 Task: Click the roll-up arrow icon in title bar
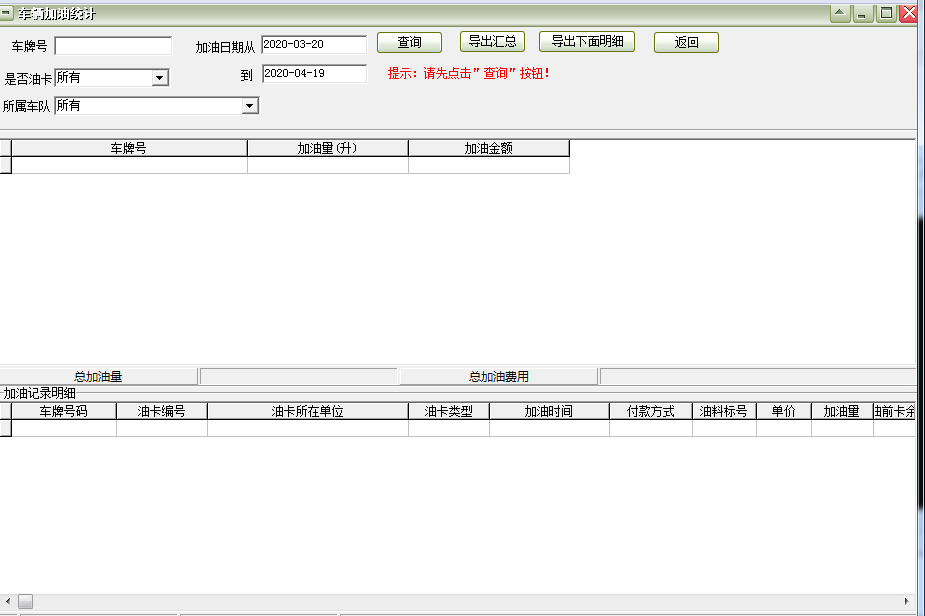[x=840, y=13]
